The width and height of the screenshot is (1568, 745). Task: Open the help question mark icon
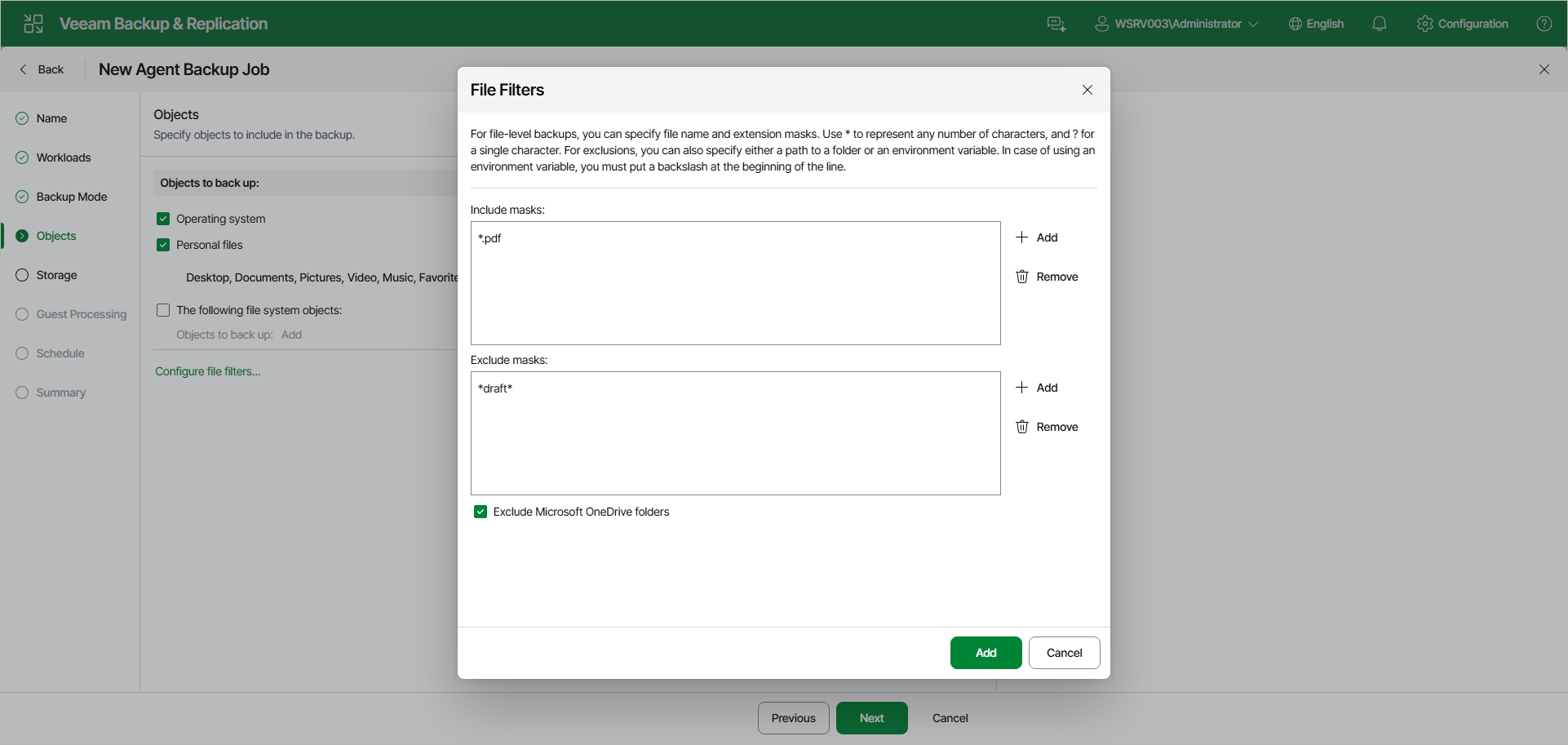1544,24
